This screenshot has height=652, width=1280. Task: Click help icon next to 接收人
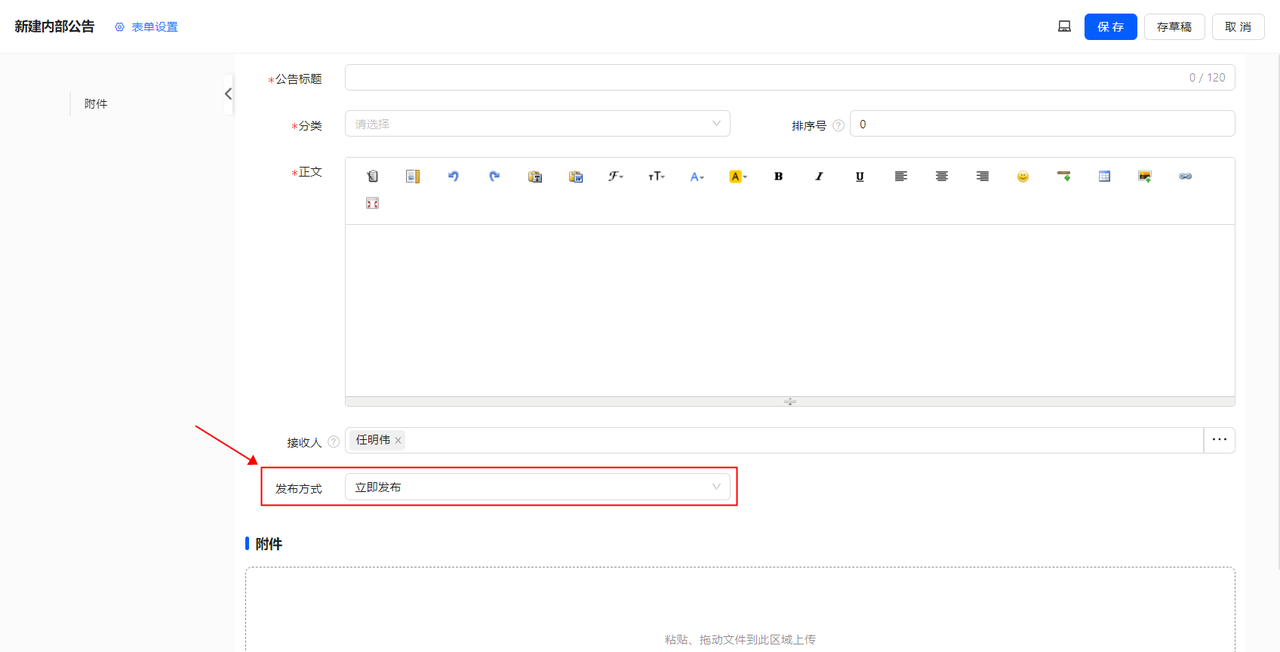point(333,442)
